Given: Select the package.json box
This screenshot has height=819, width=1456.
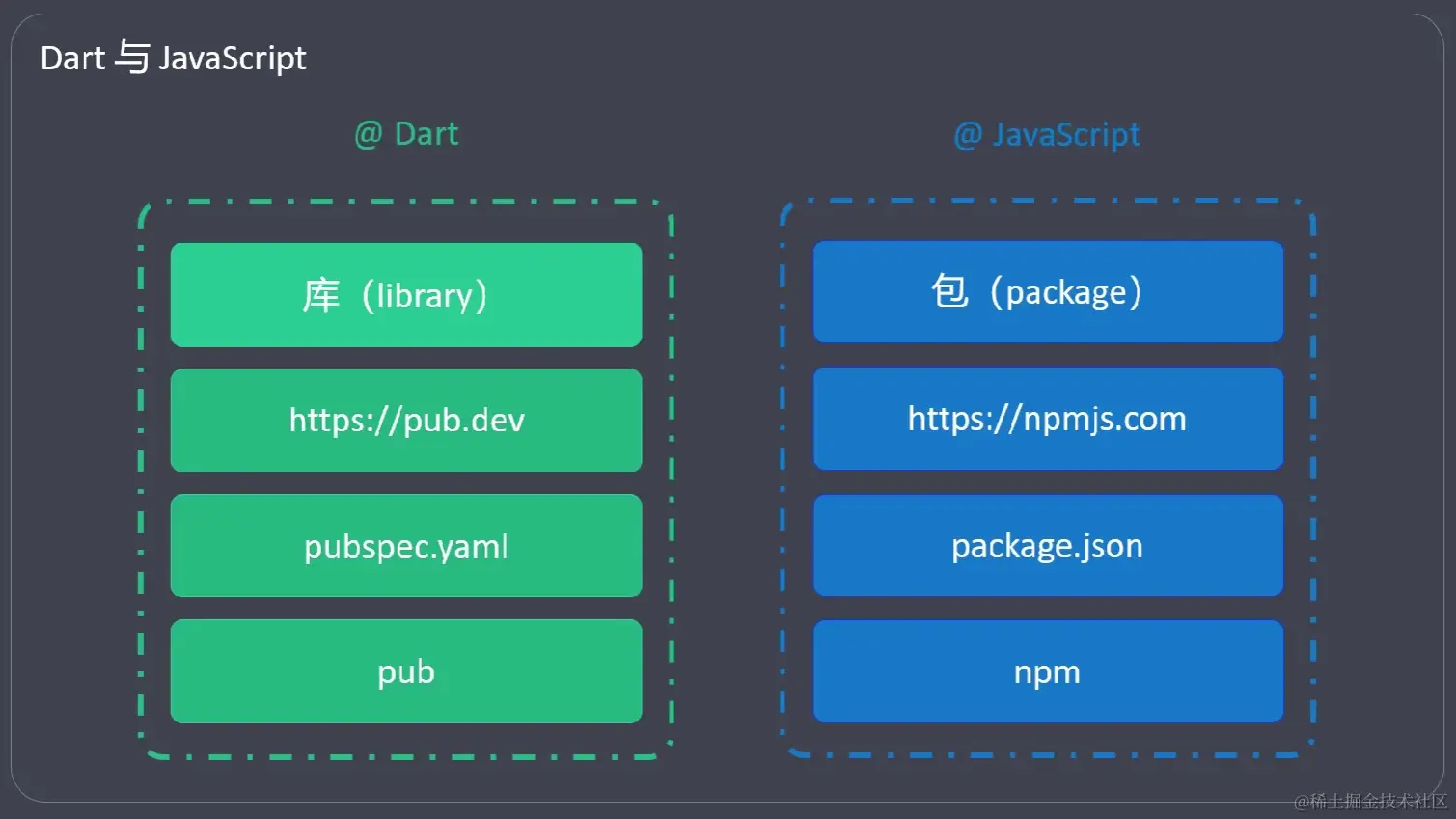Looking at the screenshot, I should 1047,546.
